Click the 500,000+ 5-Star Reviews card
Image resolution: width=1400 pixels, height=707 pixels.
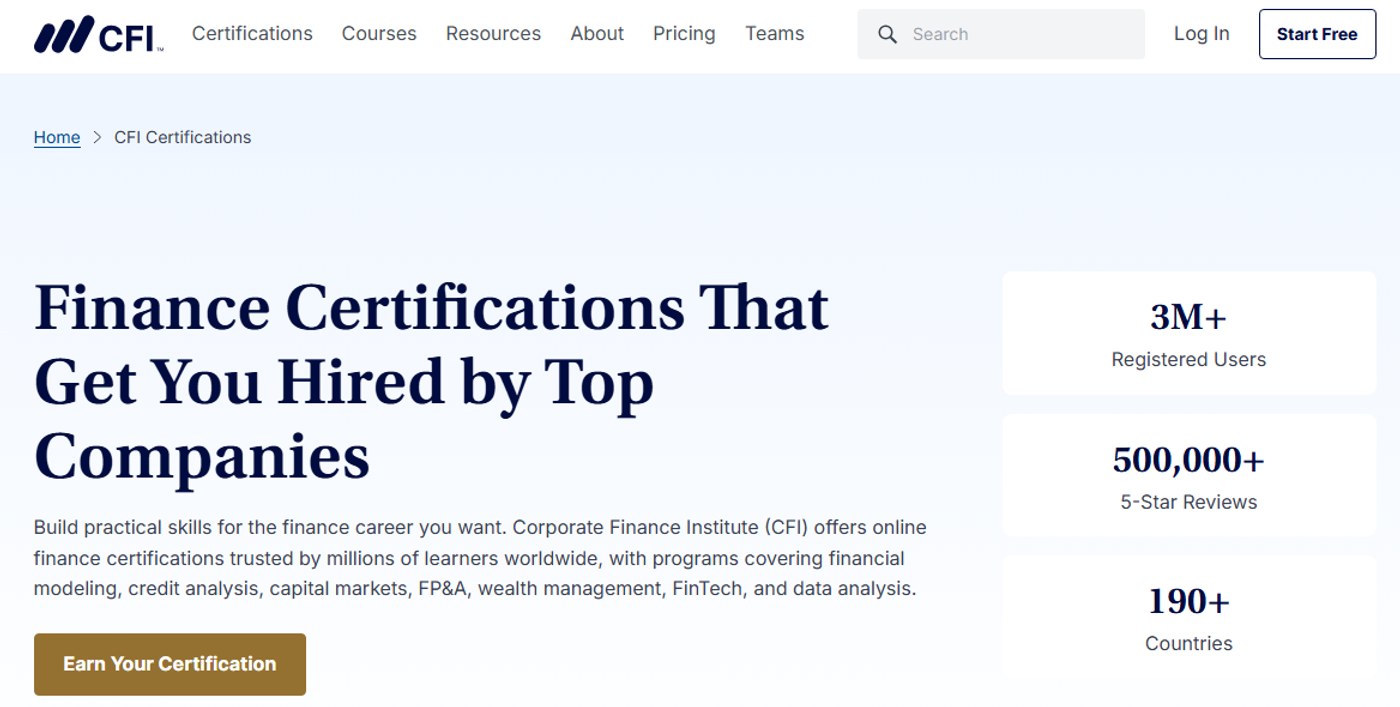[1189, 476]
